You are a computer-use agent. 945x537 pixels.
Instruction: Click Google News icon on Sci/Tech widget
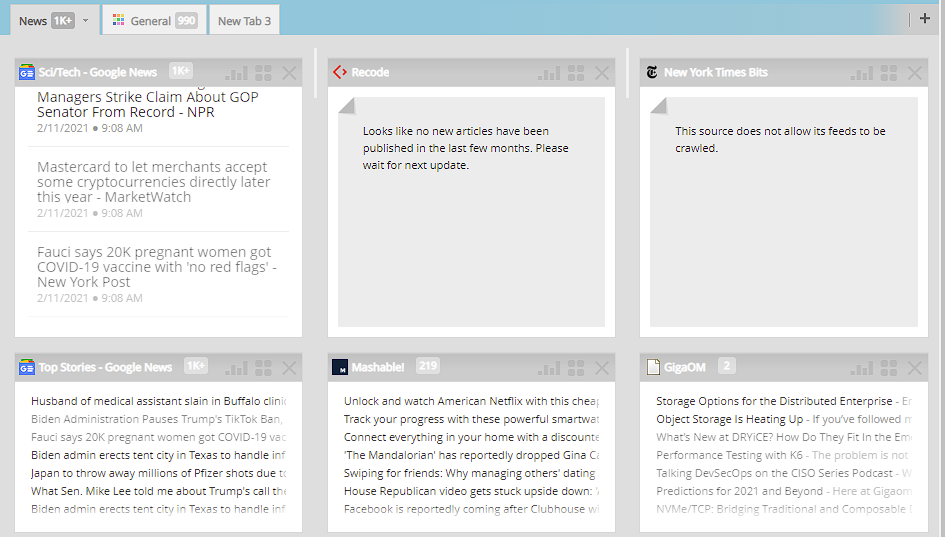27,72
